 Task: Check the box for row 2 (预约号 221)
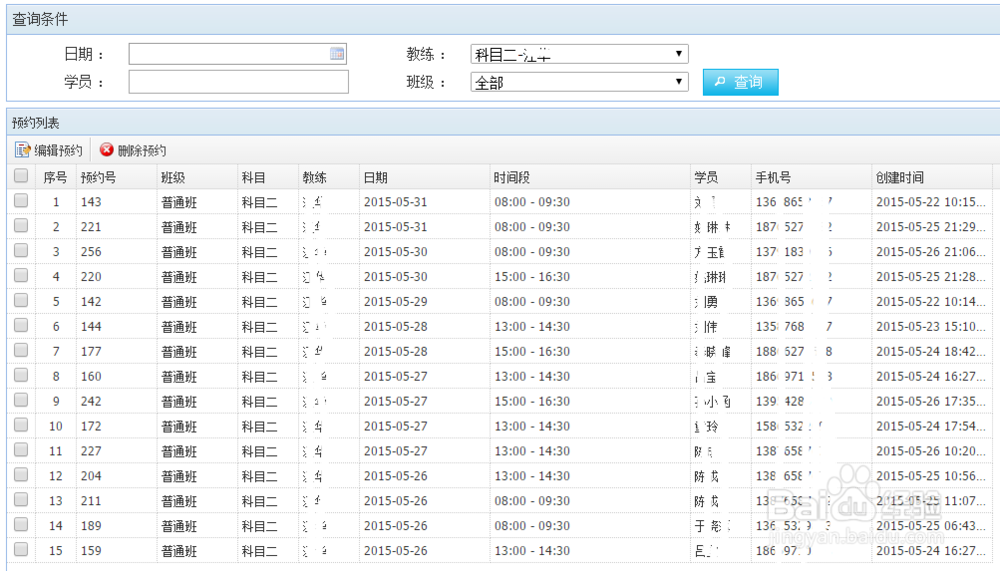click(21, 225)
